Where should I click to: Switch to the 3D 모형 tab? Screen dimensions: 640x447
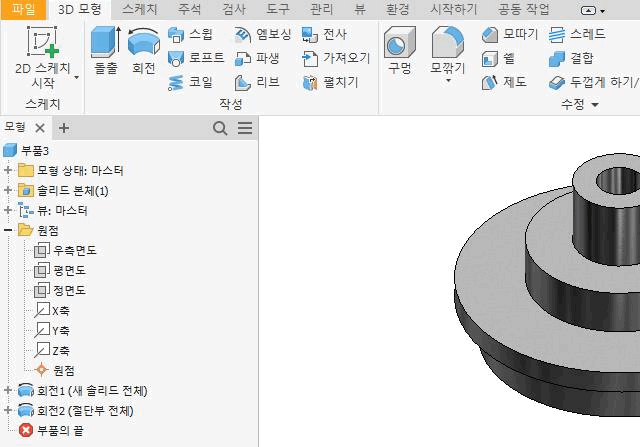coord(80,10)
